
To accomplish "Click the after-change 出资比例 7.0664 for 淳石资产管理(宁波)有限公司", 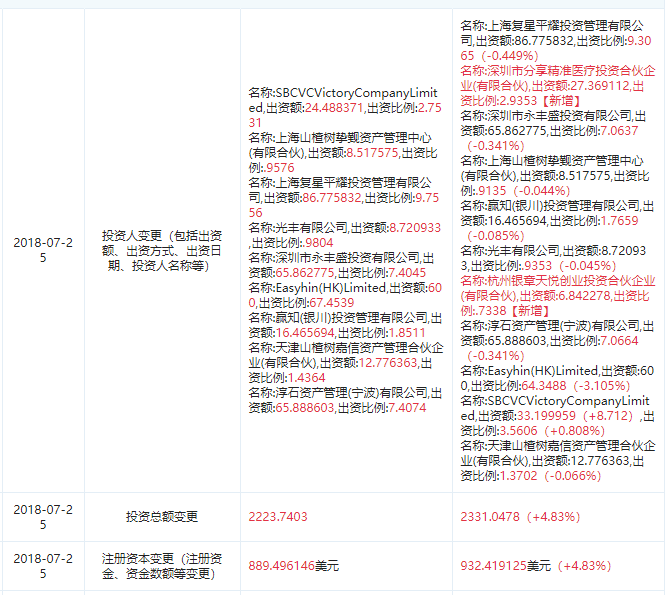I will 619,341.
